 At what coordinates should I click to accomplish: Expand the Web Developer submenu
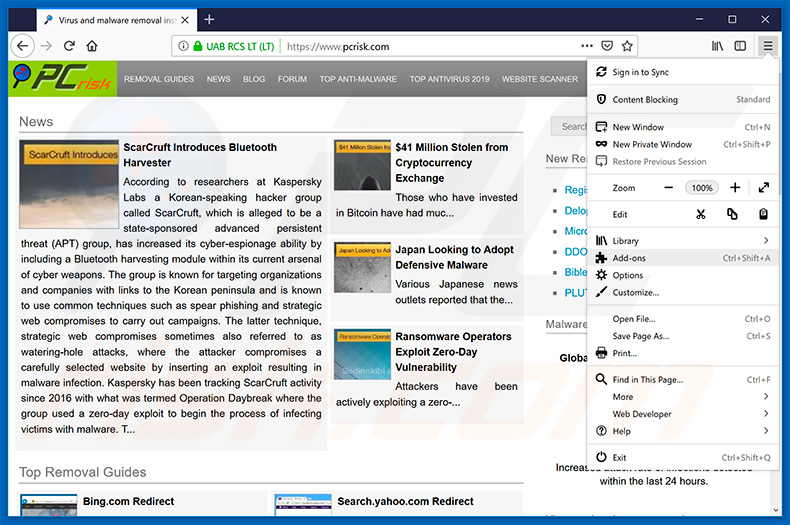pyautogui.click(x=683, y=414)
